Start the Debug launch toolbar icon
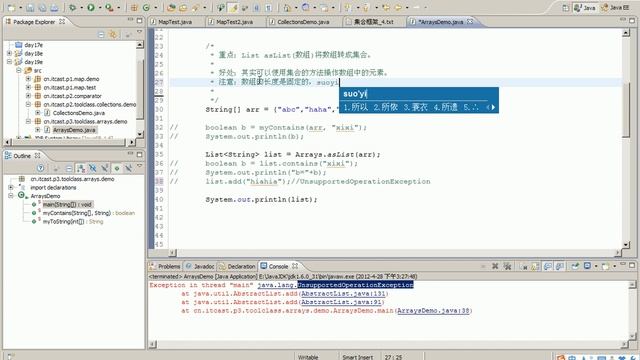Screen dimensions: 640x360 click(73, 7)
